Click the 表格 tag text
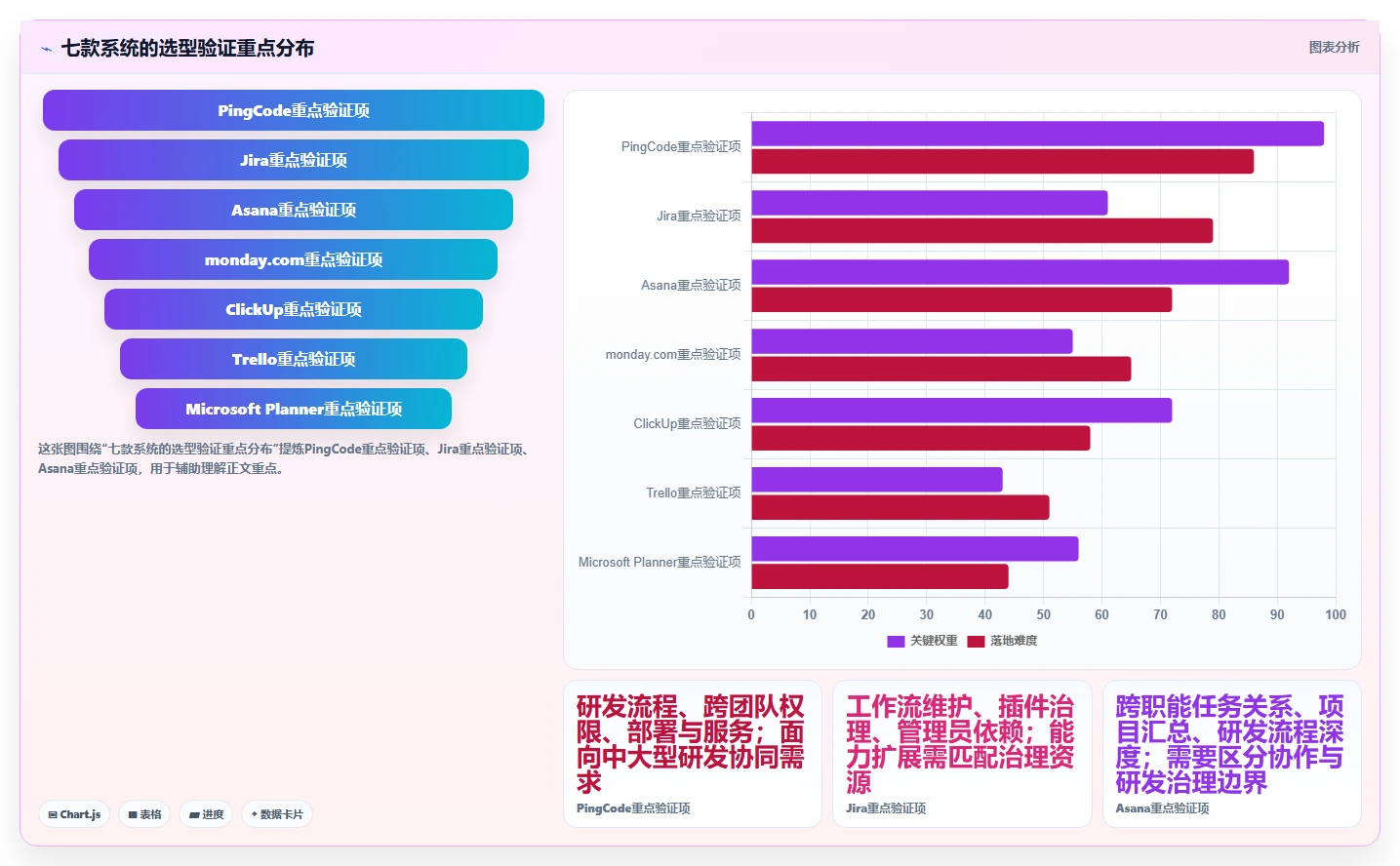 150,814
